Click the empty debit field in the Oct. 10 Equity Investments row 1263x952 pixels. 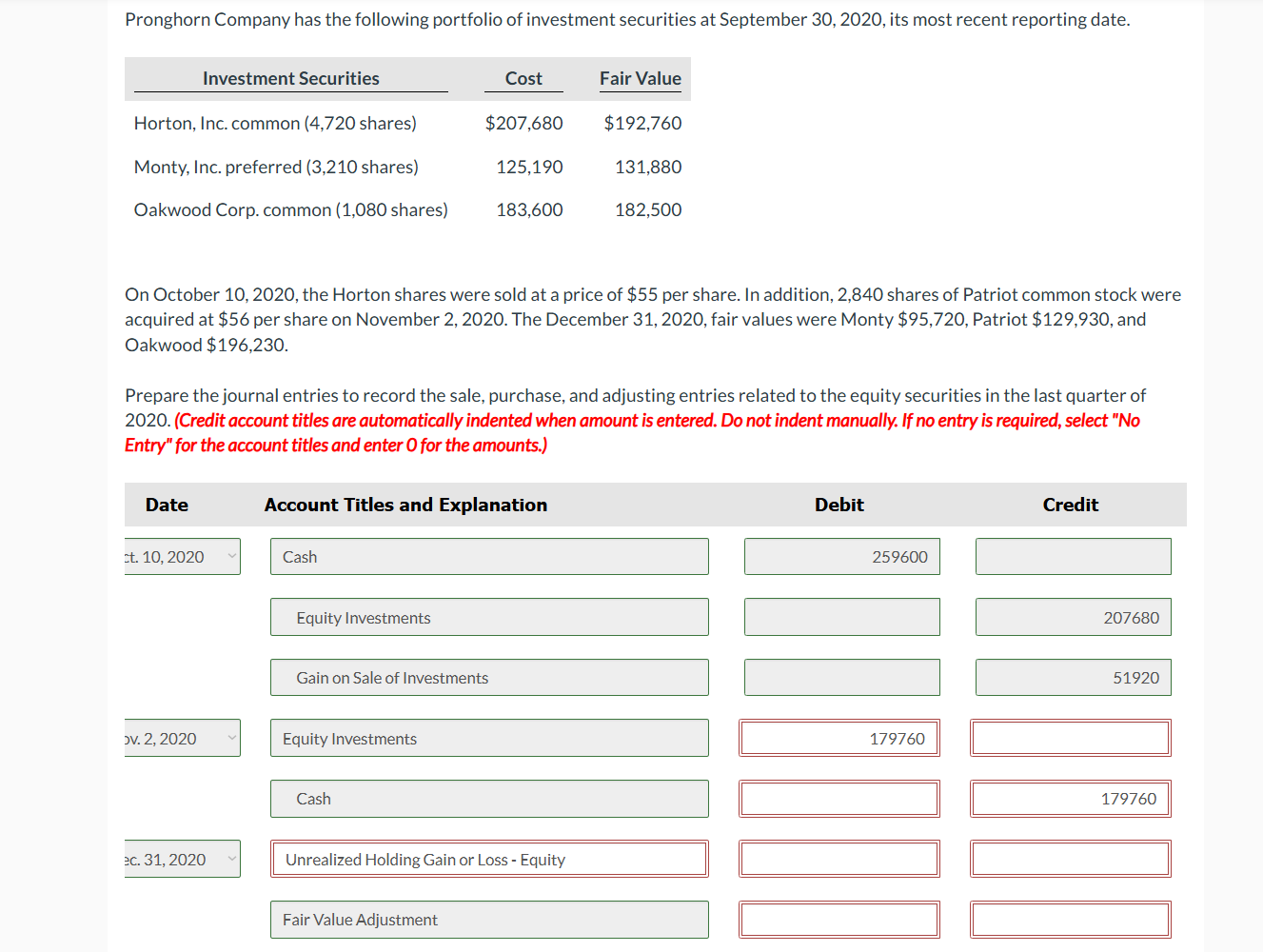pyautogui.click(x=842, y=618)
